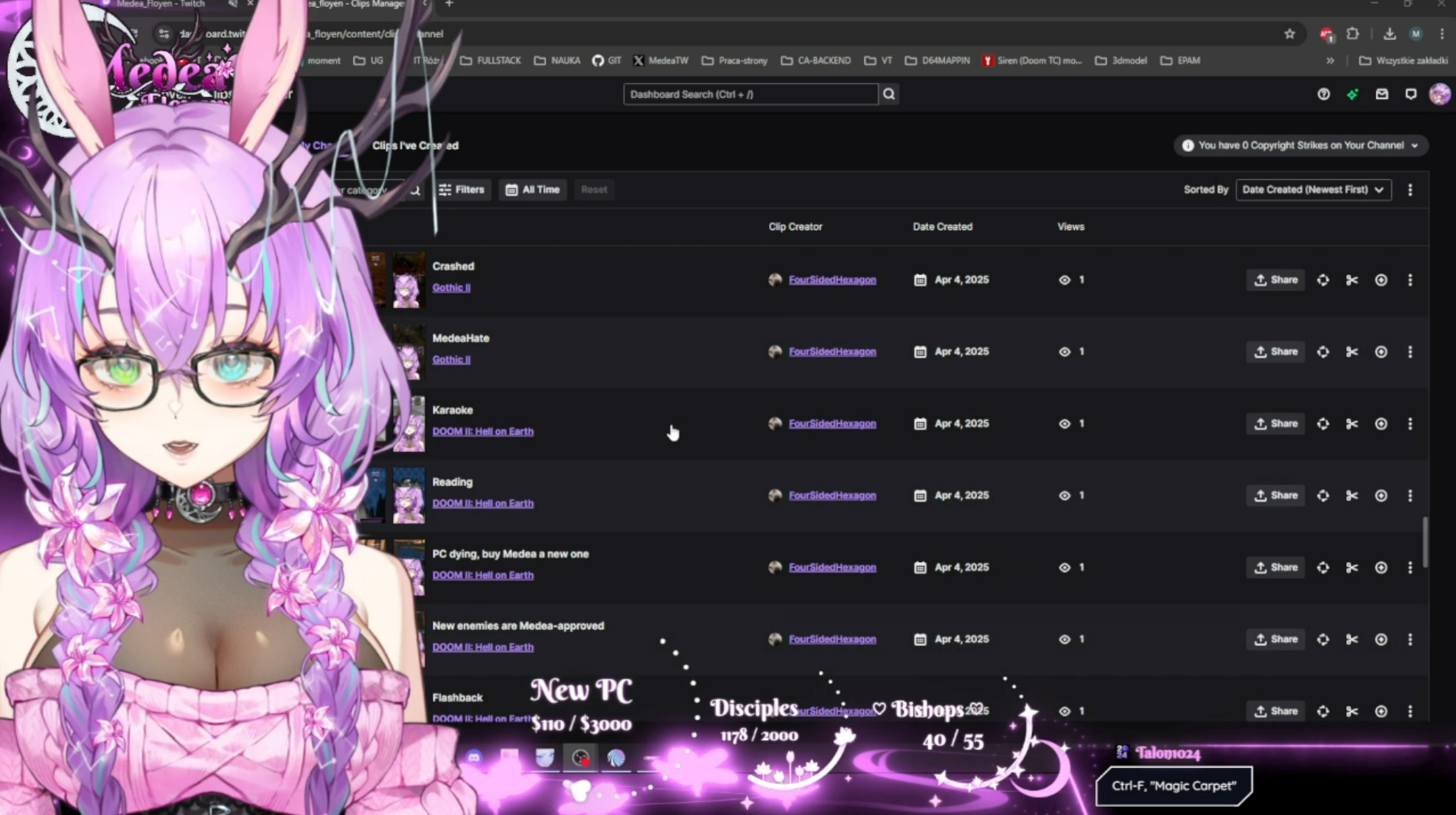
Task: Click the search magnifier next to Dashboard Search
Action: pos(889,94)
